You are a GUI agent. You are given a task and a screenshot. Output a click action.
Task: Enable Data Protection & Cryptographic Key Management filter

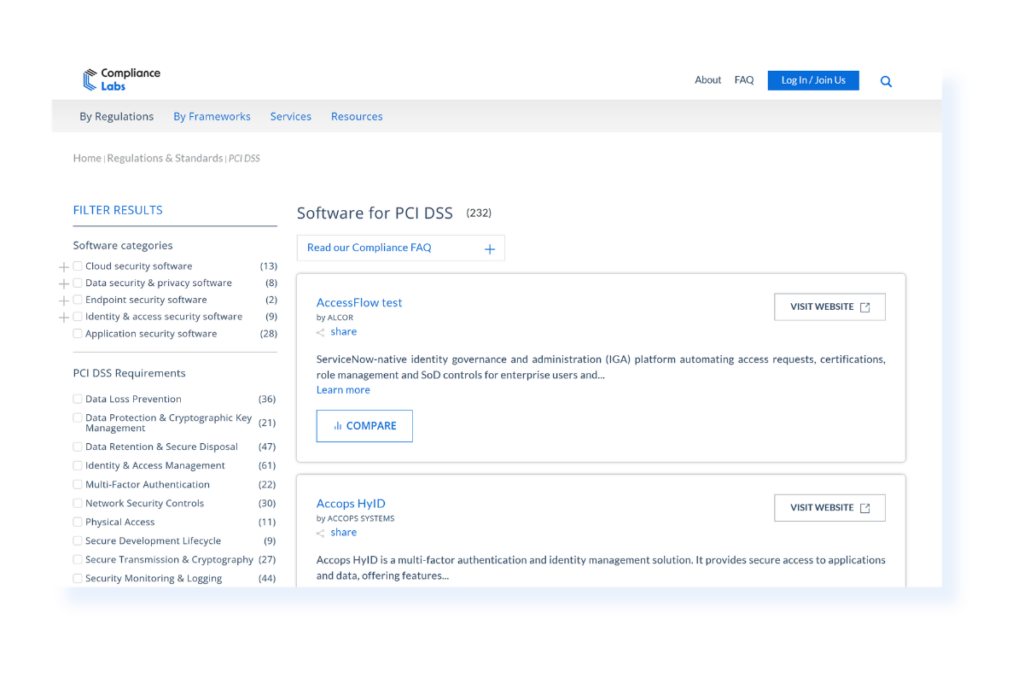click(78, 417)
